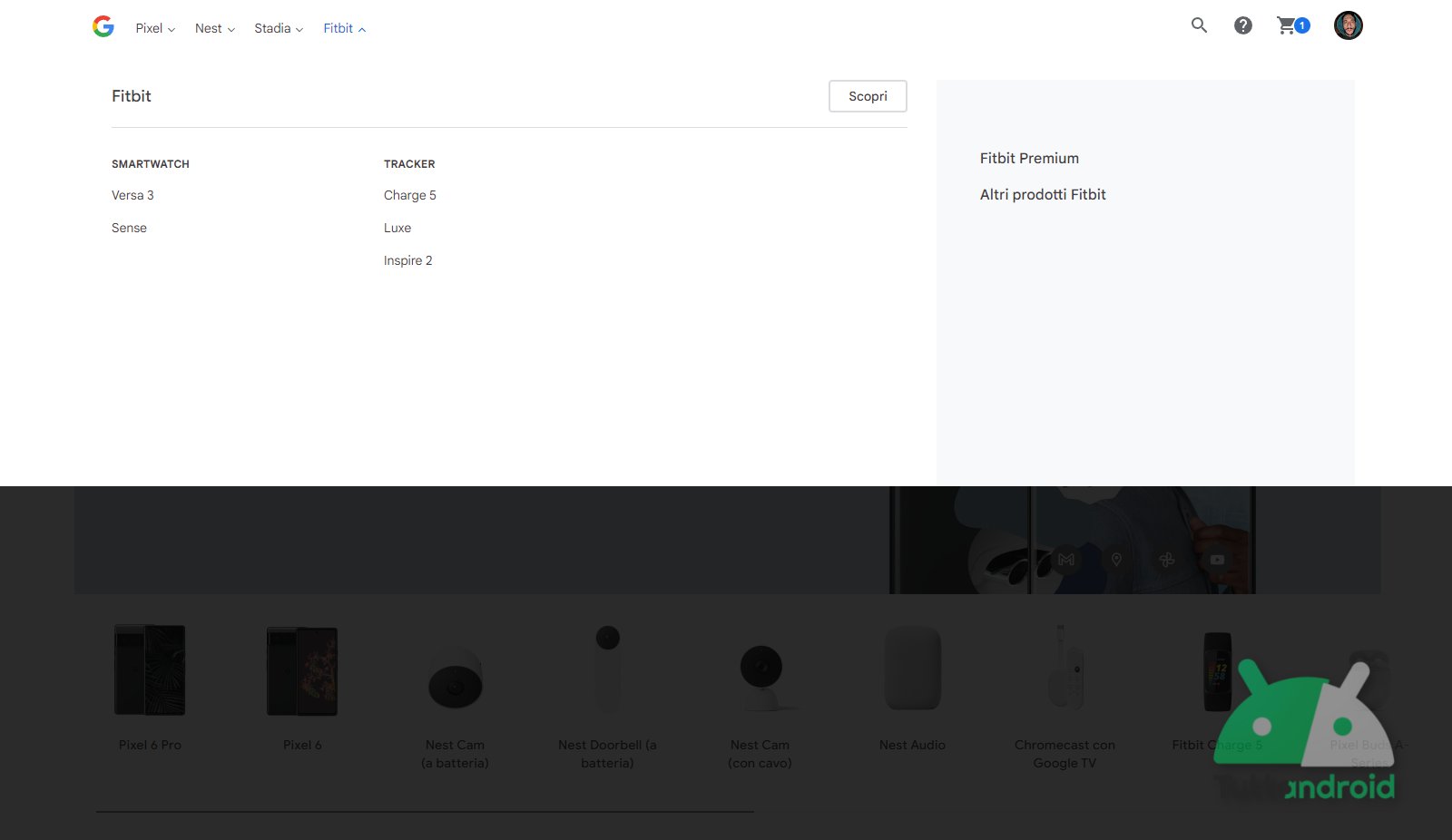Open the shopping cart icon
This screenshot has height=840, width=1452.
click(x=1293, y=25)
